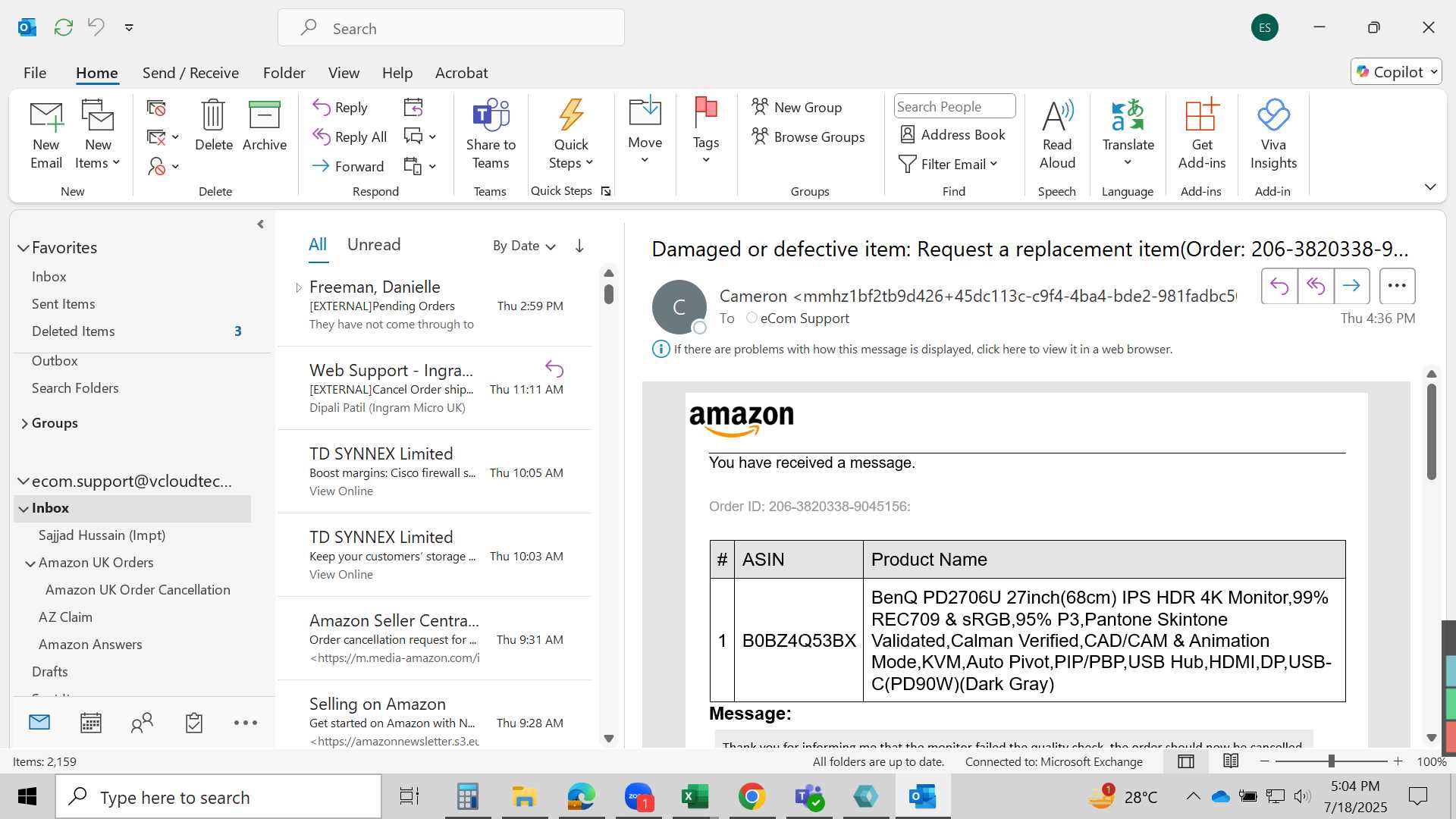Click the view in browser info bar

[x=912, y=350]
